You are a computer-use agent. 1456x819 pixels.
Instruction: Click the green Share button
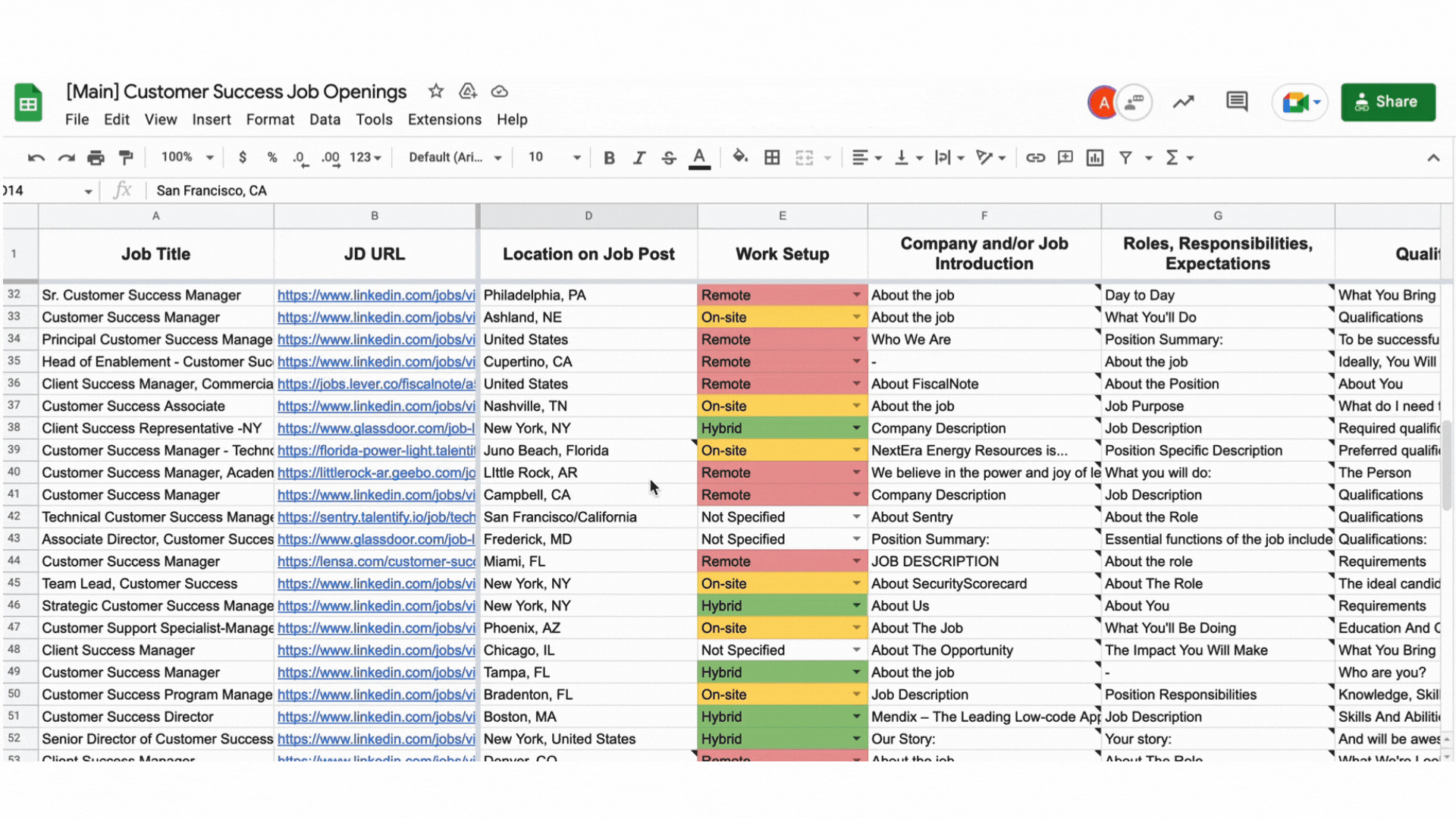tap(1388, 102)
